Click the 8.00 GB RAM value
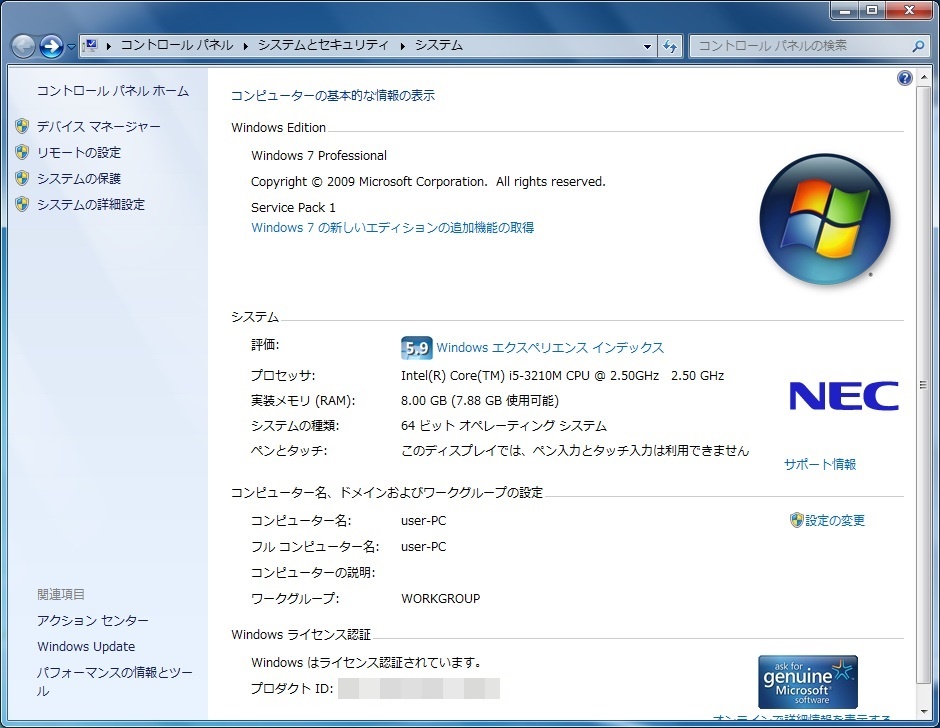This screenshot has width=940, height=728. click(480, 401)
